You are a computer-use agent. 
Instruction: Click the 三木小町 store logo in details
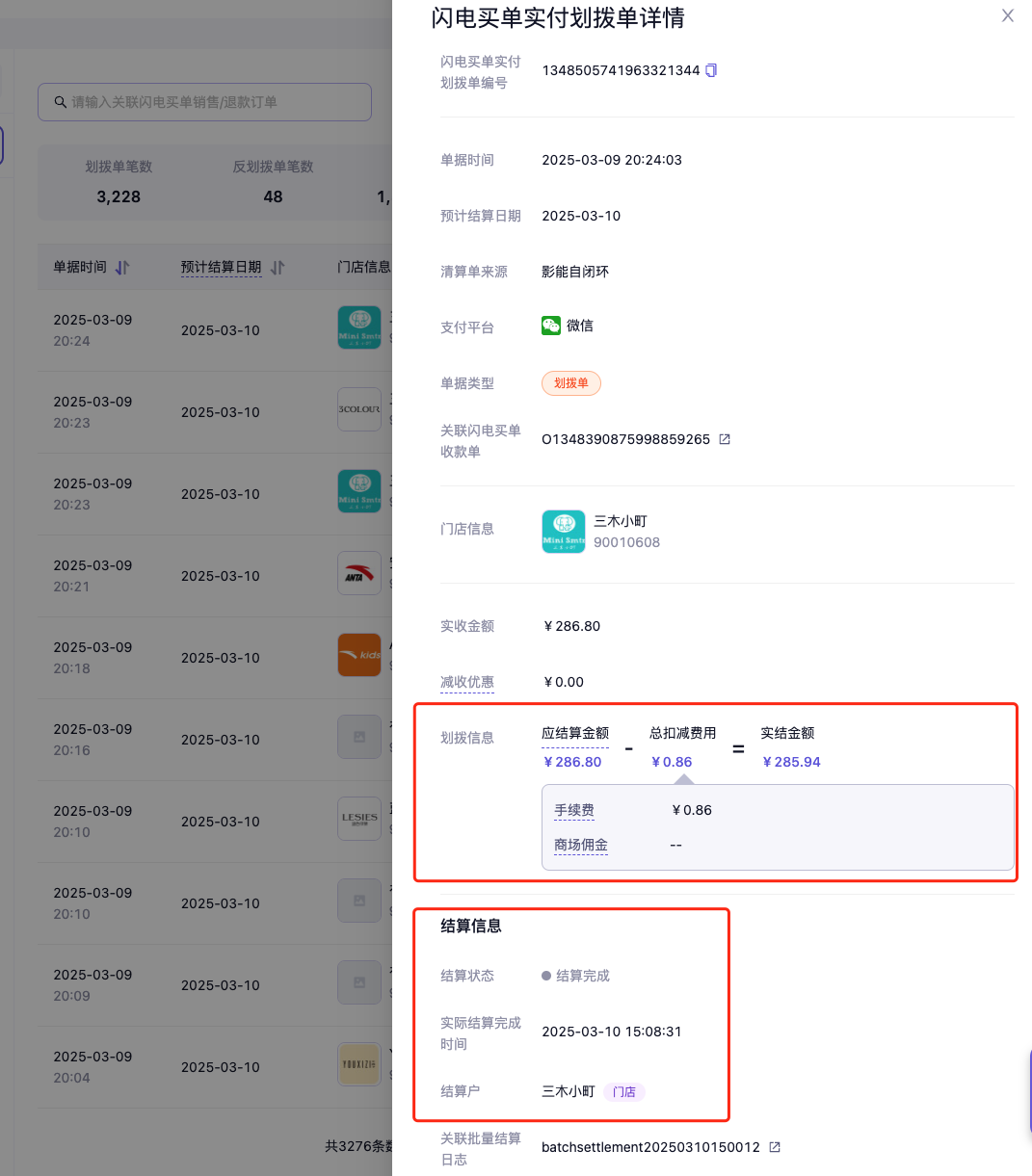tap(563, 532)
